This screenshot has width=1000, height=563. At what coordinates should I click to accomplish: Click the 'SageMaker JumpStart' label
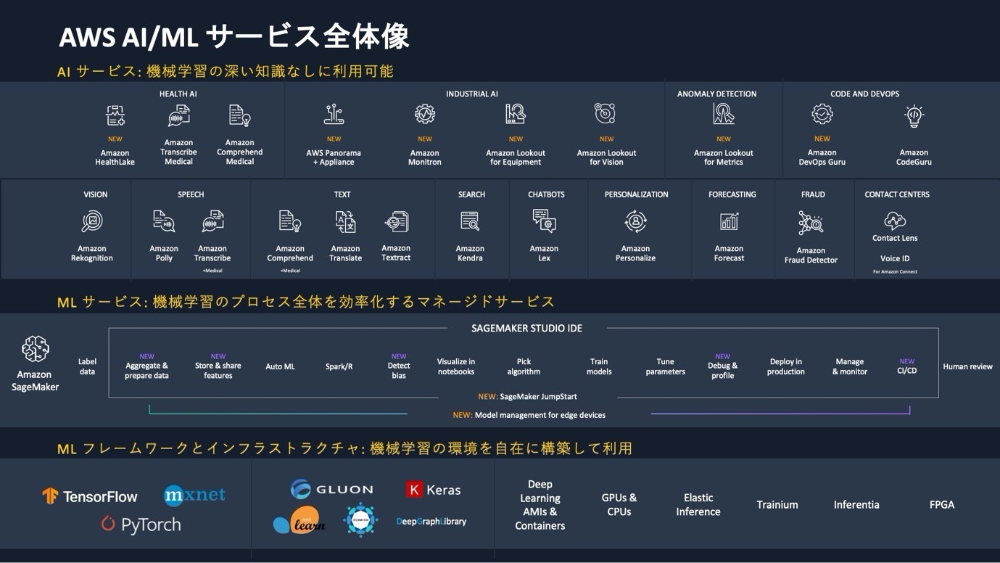[538, 397]
